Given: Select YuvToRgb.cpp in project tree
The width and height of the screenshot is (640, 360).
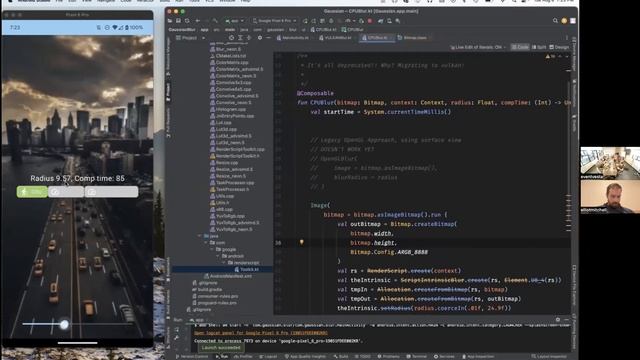Looking at the screenshot, I should [227, 216].
